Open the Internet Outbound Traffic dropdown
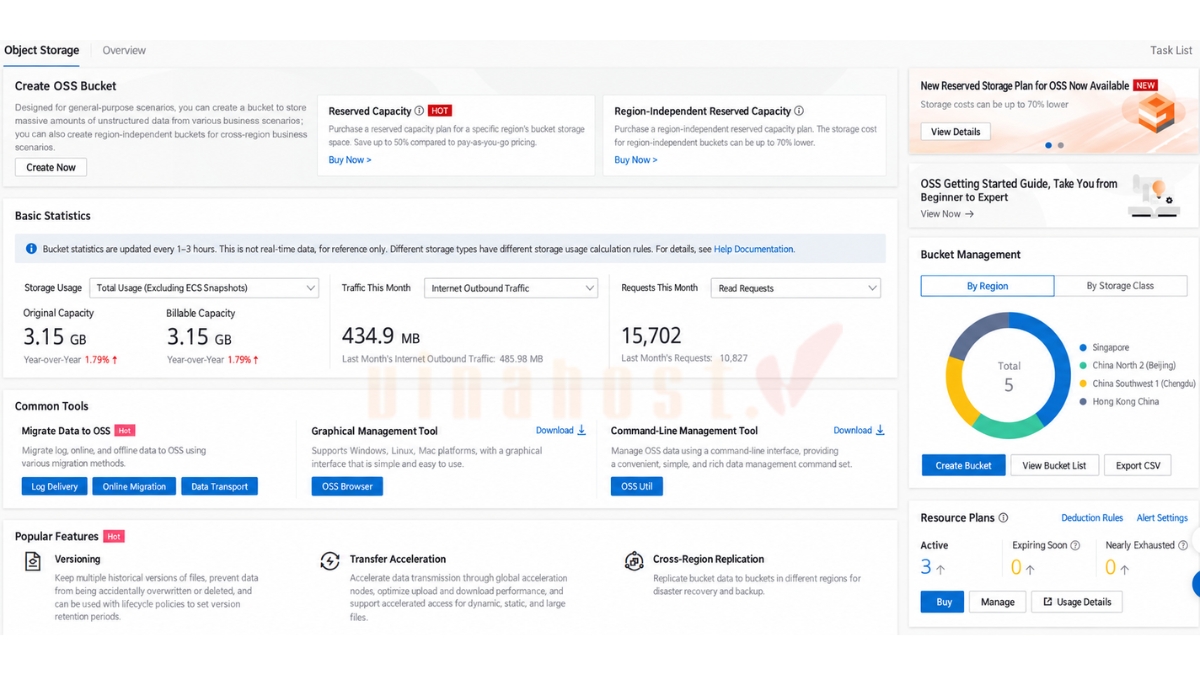This screenshot has width=1200, height=675. tap(511, 288)
